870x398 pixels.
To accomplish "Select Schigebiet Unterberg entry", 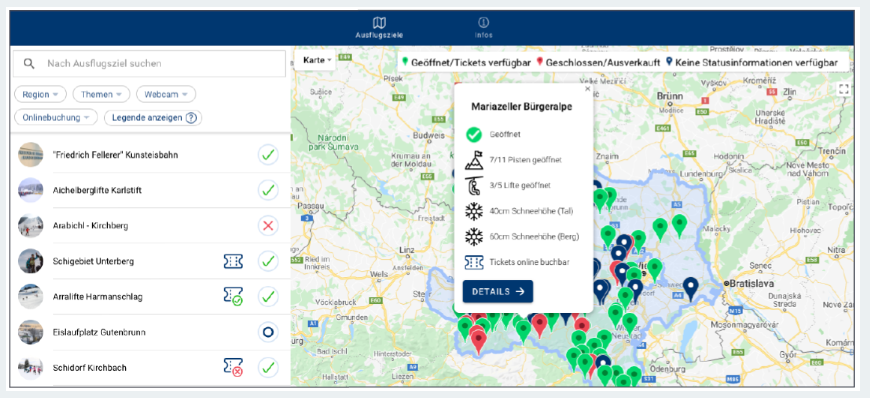I will click(150, 261).
